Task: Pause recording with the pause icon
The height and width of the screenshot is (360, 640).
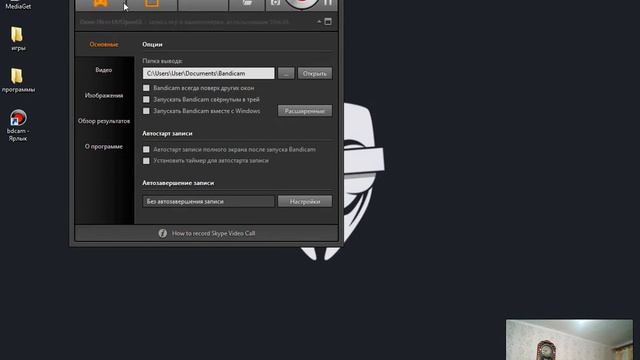Action: click(x=328, y=3)
